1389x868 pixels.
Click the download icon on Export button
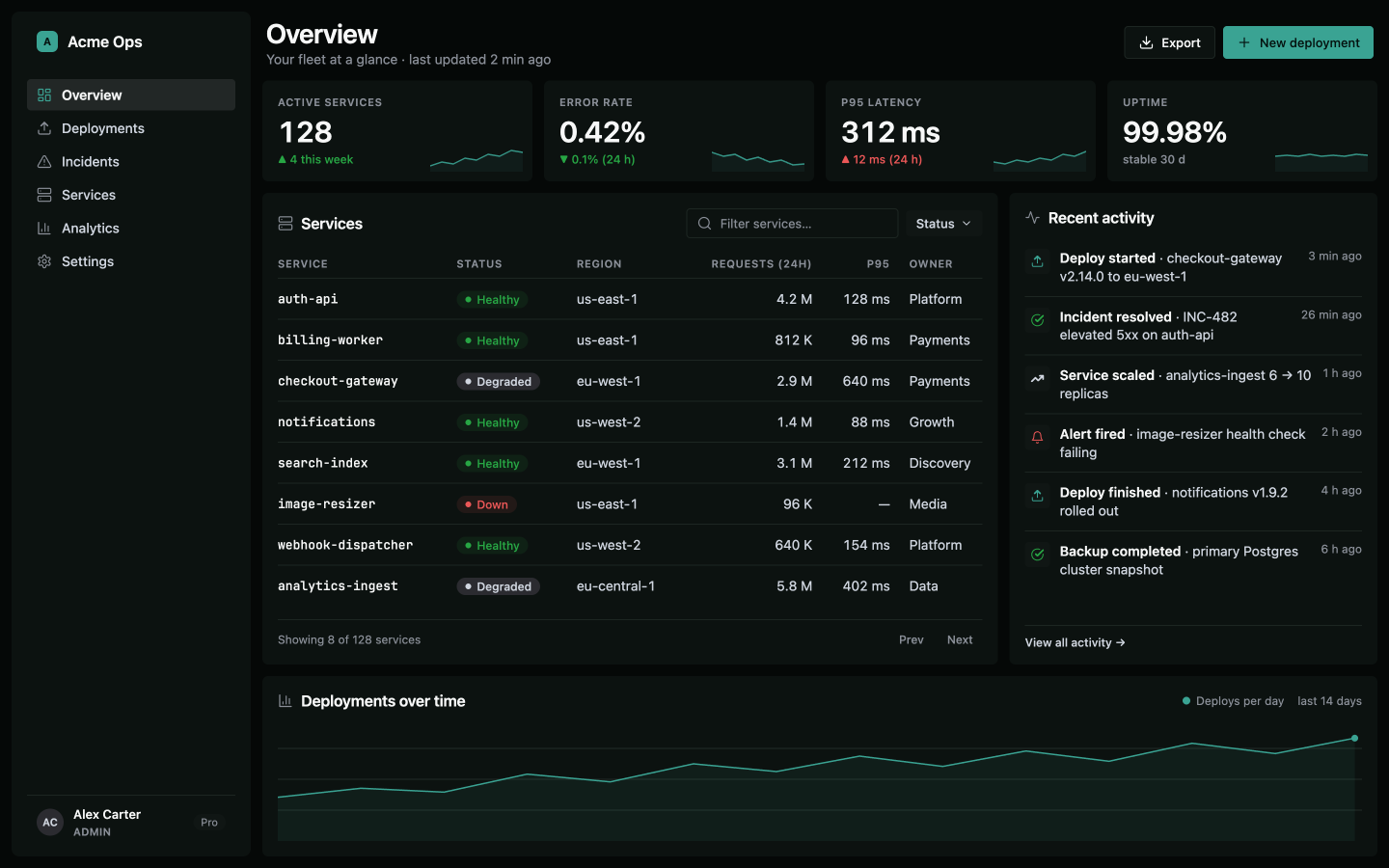tap(1147, 42)
